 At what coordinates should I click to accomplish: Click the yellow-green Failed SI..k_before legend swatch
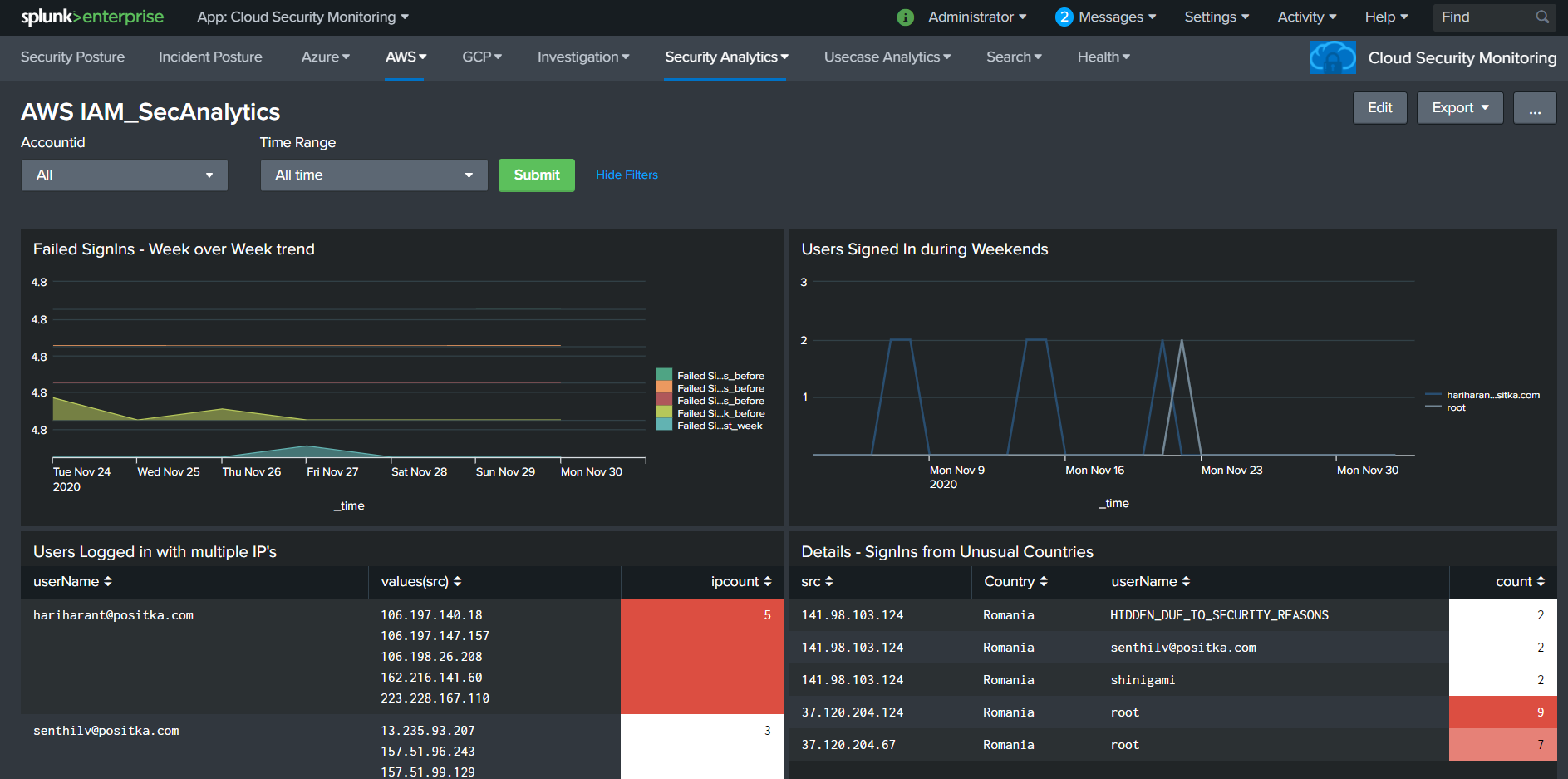click(x=663, y=412)
